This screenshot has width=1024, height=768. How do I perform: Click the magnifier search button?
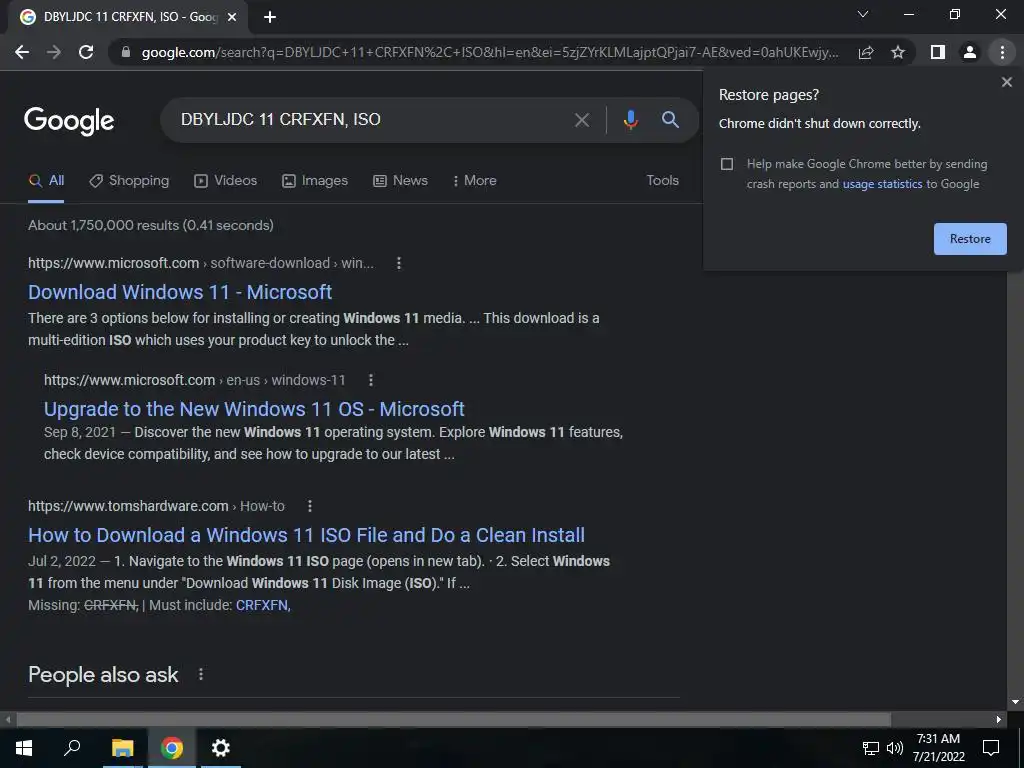[x=670, y=120]
